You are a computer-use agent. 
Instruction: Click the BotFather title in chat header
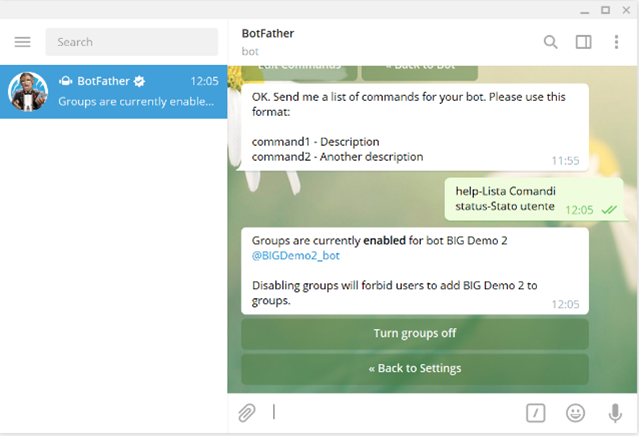[x=268, y=33]
